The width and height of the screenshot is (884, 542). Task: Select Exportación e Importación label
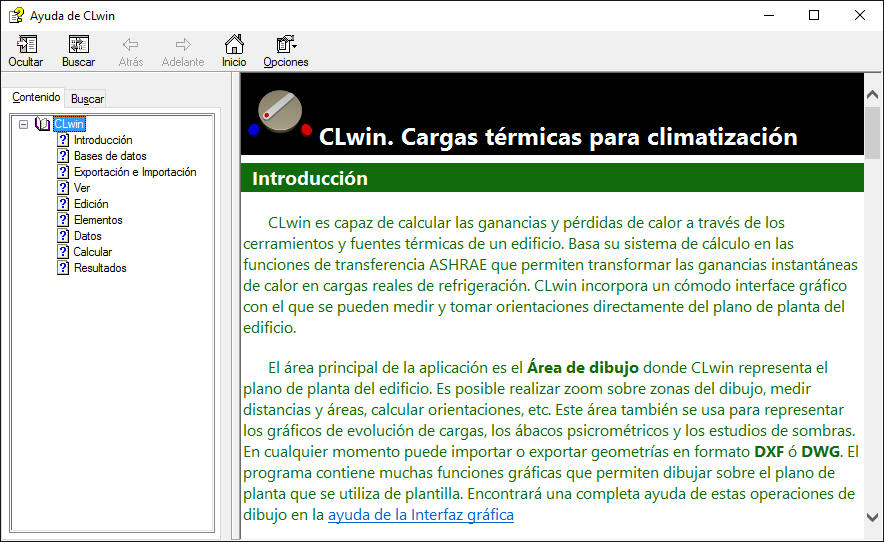tap(135, 172)
